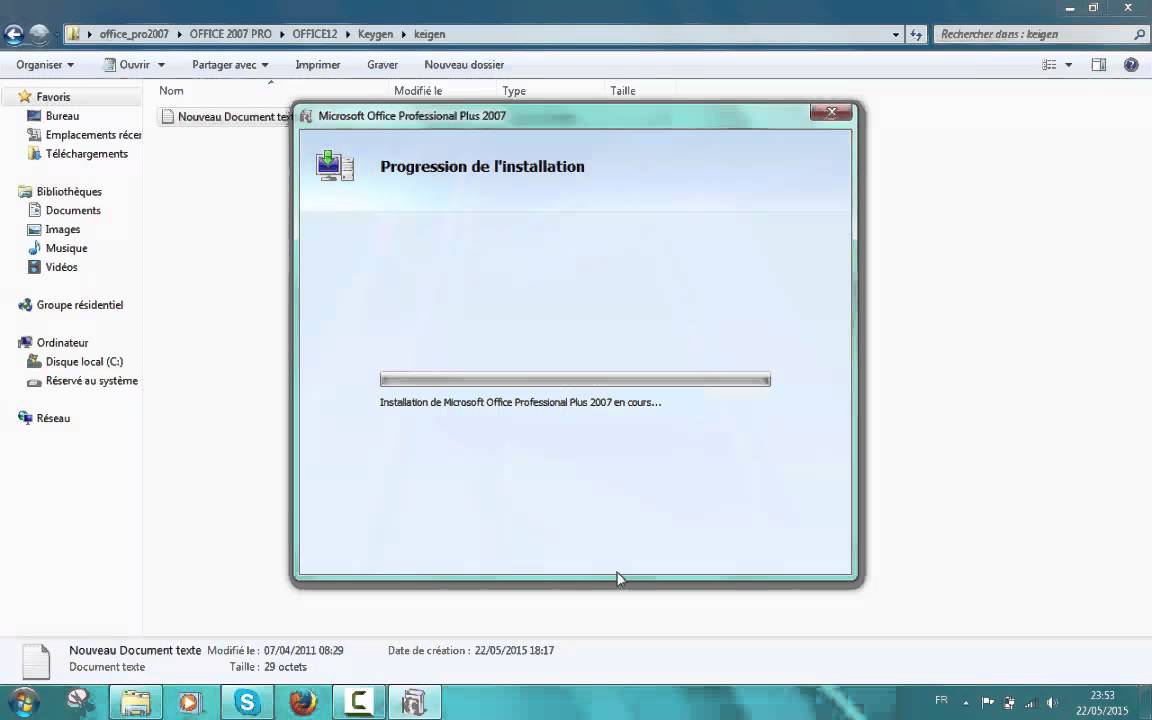Viewport: 1152px width, 720px height.
Task: Go forward with the Explorer forward arrow
Action: (x=39, y=35)
